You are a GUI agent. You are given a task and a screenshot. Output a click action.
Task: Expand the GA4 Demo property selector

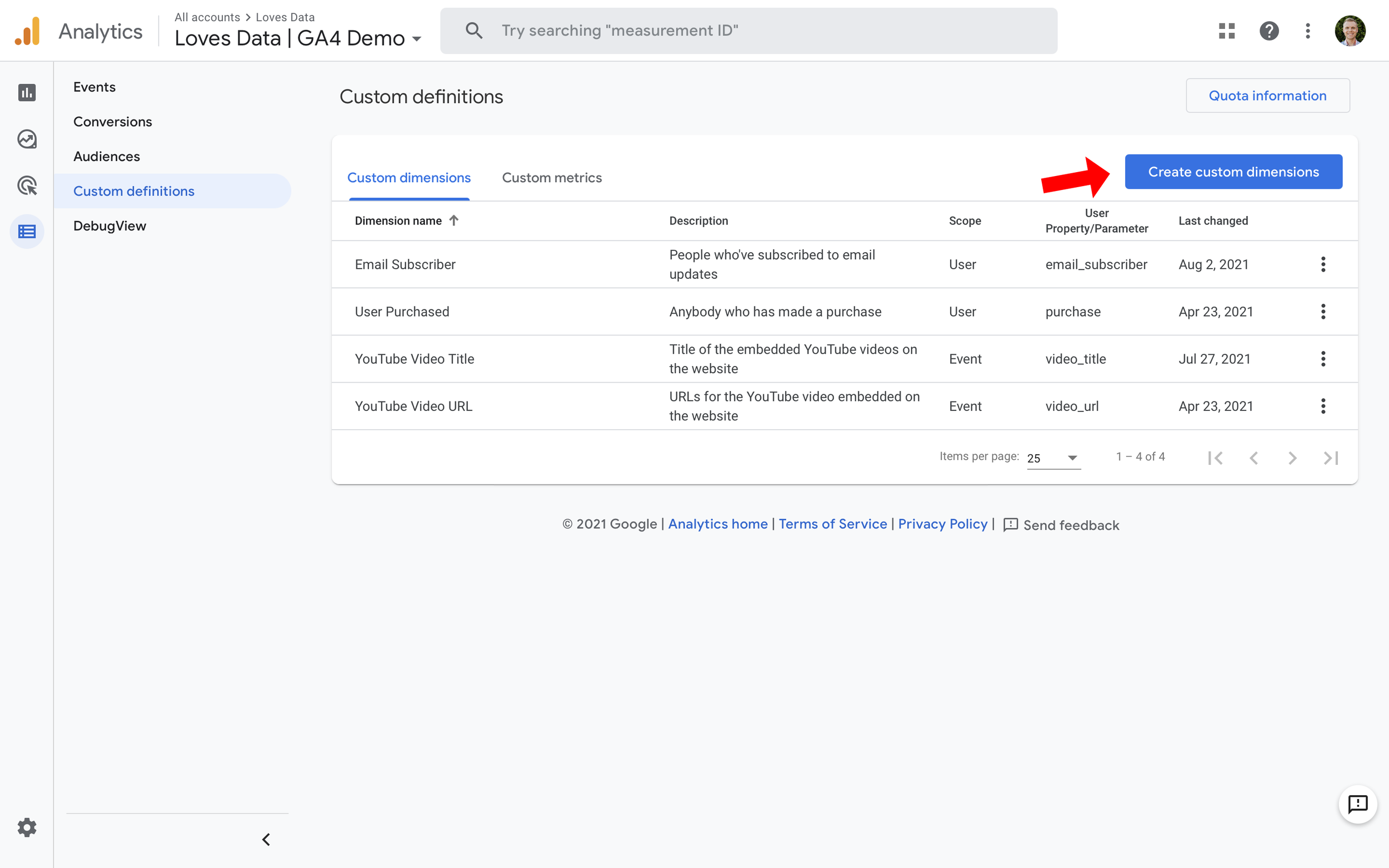pos(417,38)
